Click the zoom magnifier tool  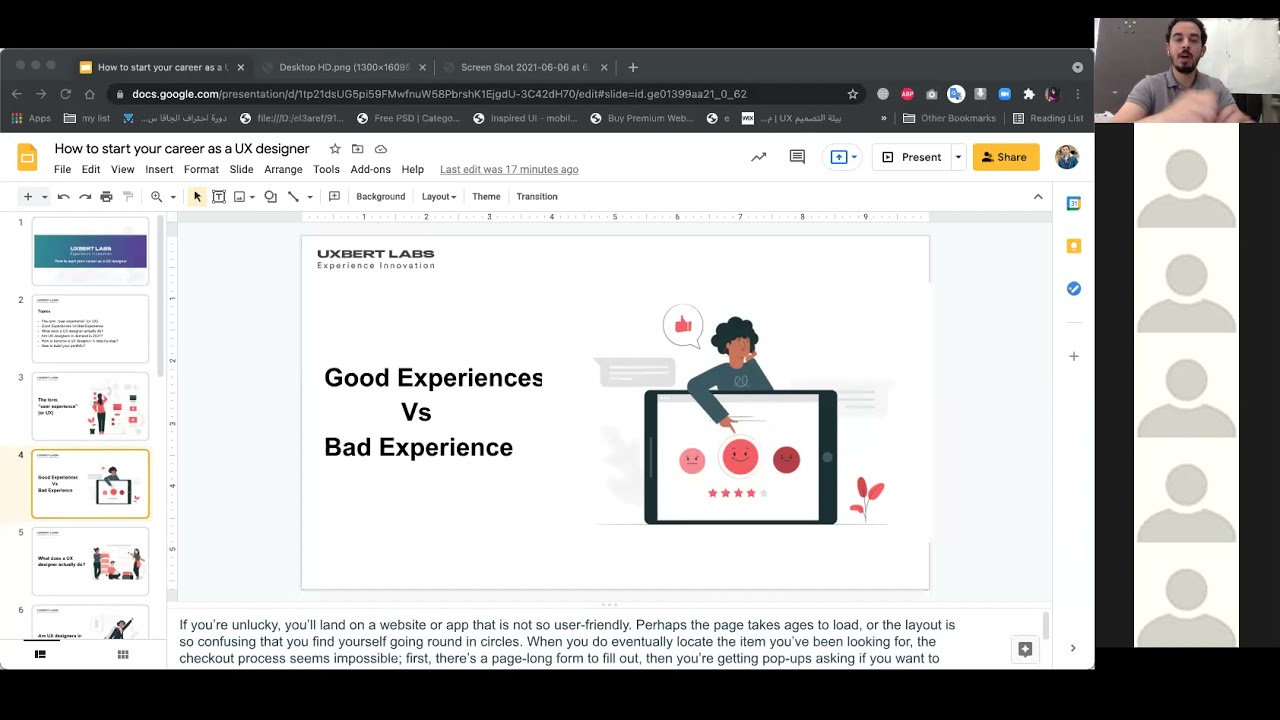[x=156, y=197]
